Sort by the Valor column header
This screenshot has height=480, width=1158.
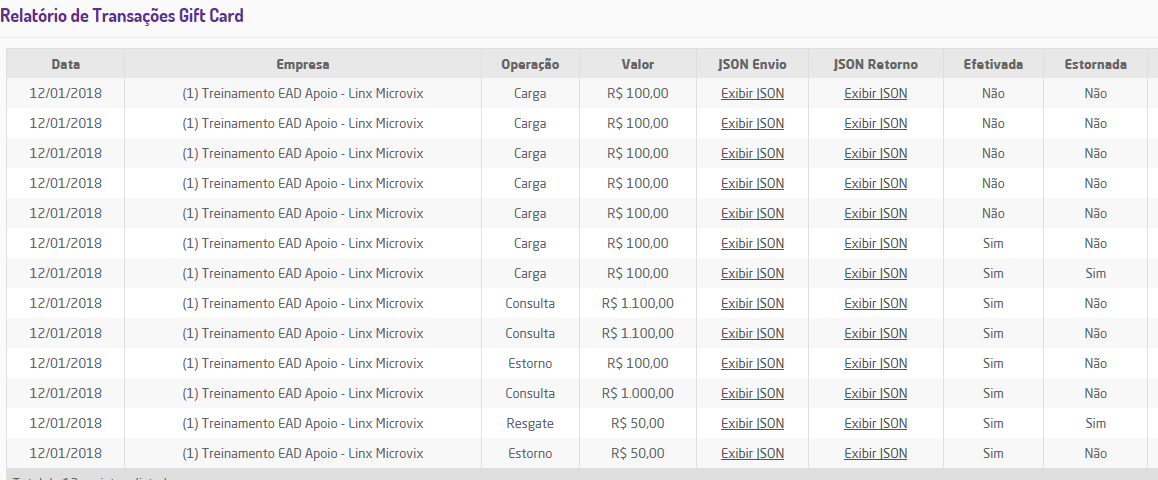637,64
